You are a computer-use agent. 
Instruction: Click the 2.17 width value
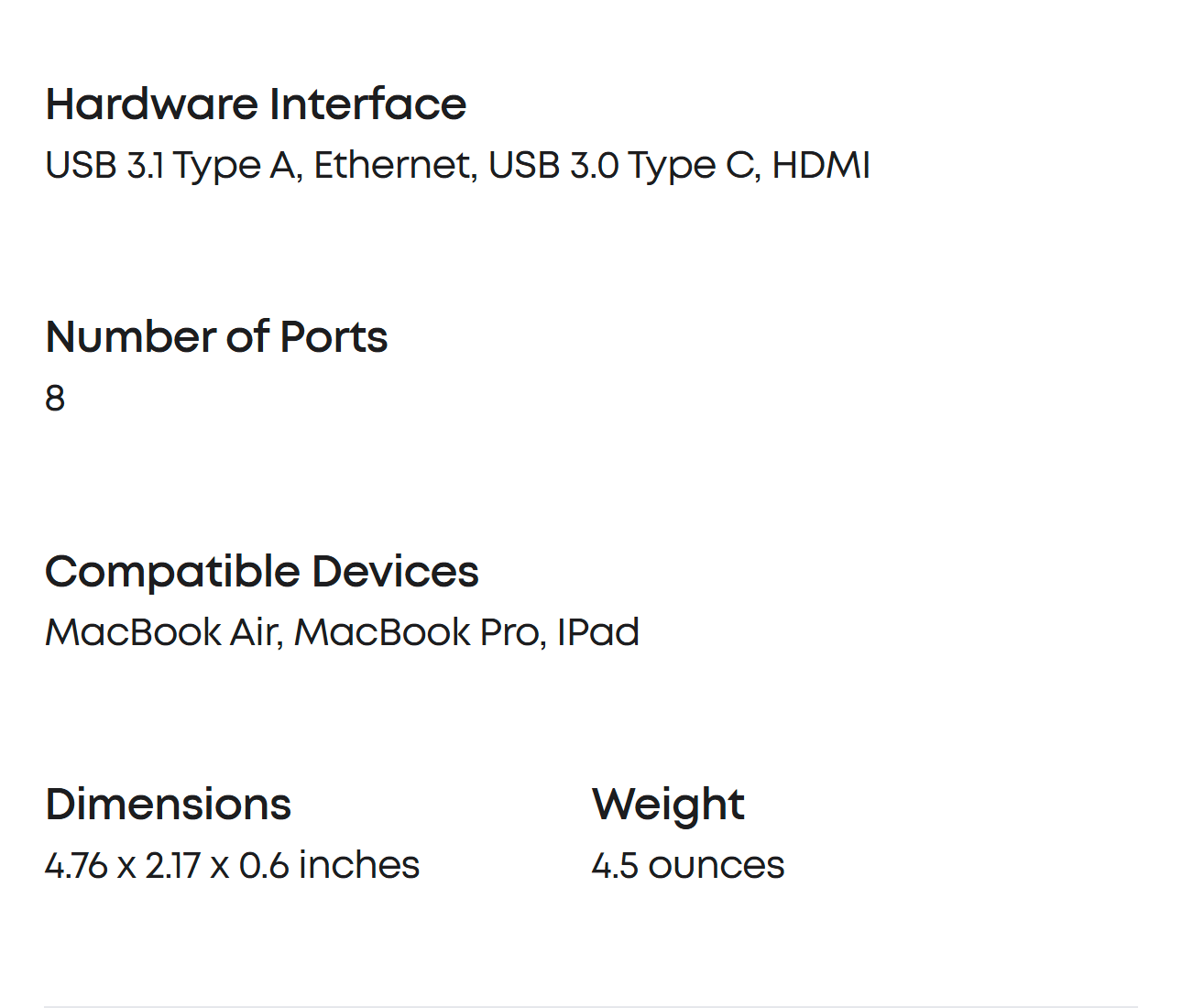(x=172, y=866)
